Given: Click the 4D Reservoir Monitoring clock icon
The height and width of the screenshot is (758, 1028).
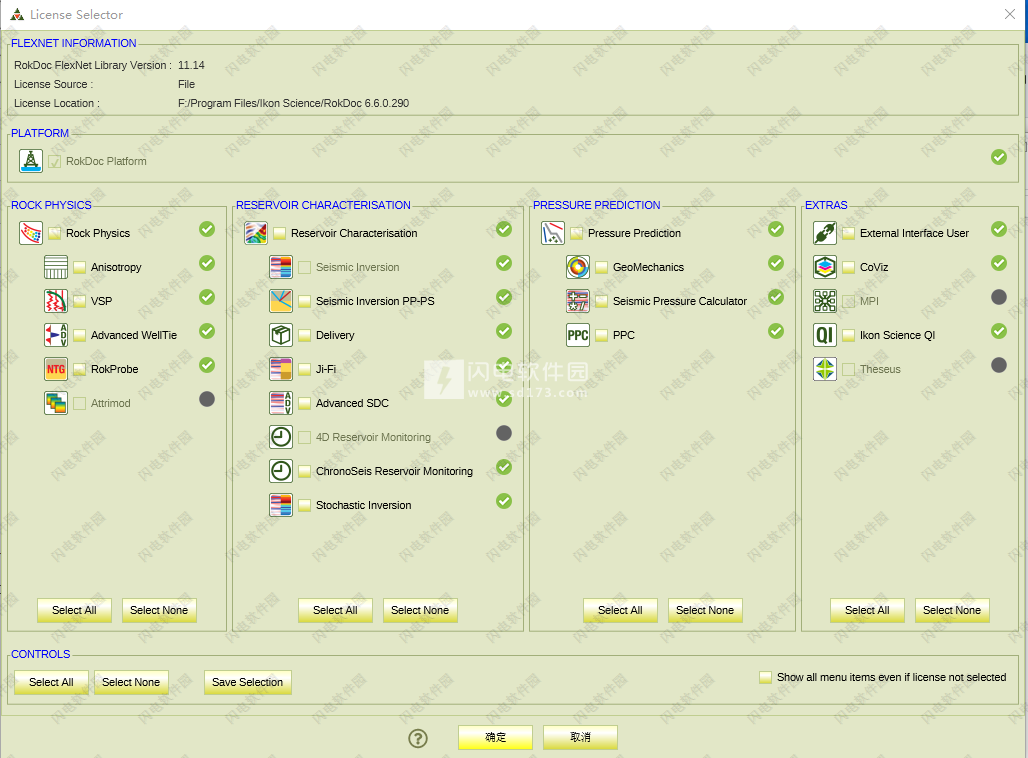Looking at the screenshot, I should [x=281, y=437].
